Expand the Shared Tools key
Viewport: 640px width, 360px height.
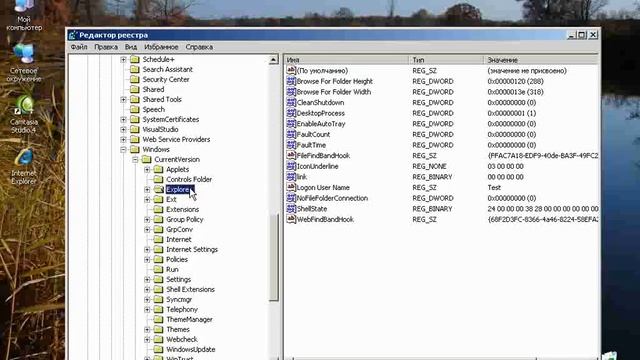coord(123,100)
